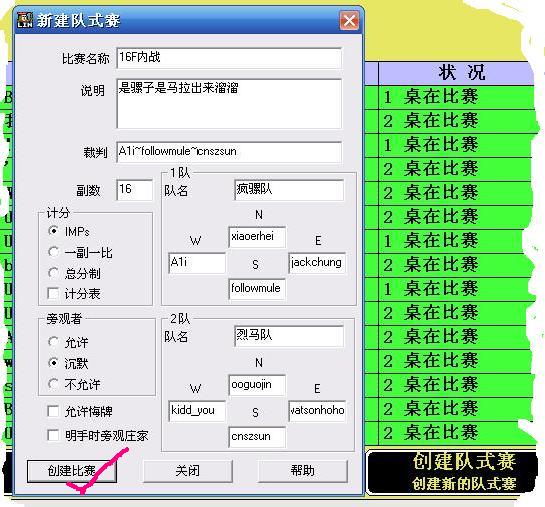Enable the 计分表 checkbox
Screen dimensions: 545x507
pyautogui.click(x=53, y=294)
